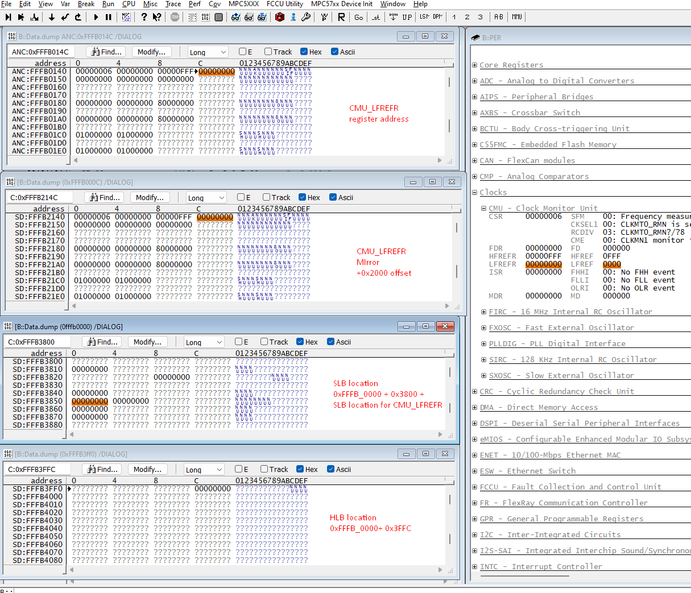Click highlighted LFREFR value 00000000 in peripheral view

point(543,264)
